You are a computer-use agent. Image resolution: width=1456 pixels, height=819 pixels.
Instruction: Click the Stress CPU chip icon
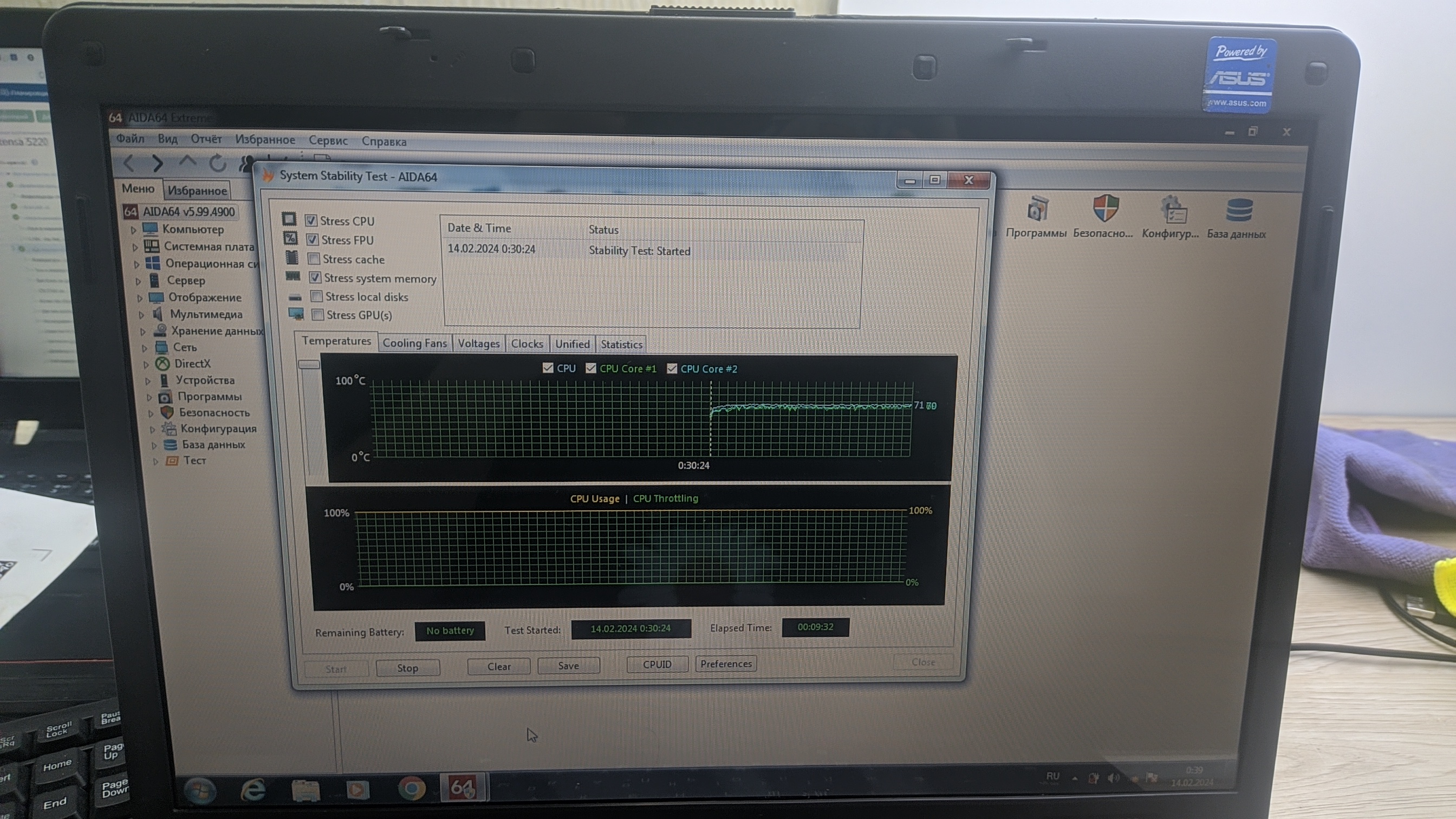pyautogui.click(x=289, y=219)
